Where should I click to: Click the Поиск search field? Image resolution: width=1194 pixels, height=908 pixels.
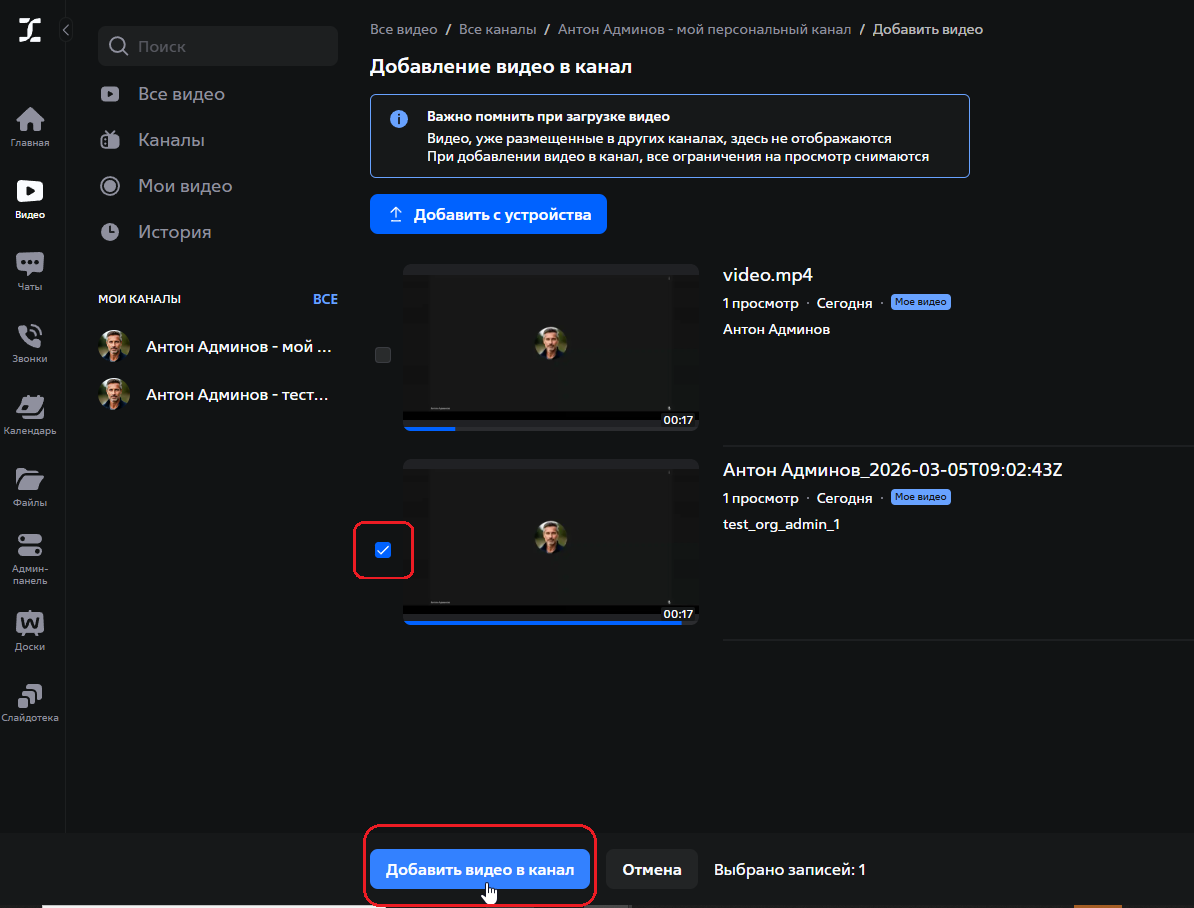[x=217, y=46]
